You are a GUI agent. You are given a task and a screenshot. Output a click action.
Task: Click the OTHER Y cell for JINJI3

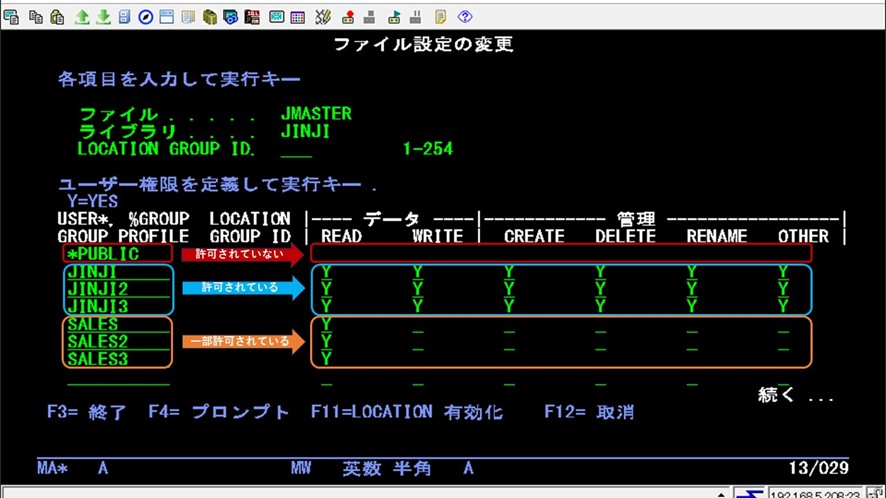coord(783,306)
